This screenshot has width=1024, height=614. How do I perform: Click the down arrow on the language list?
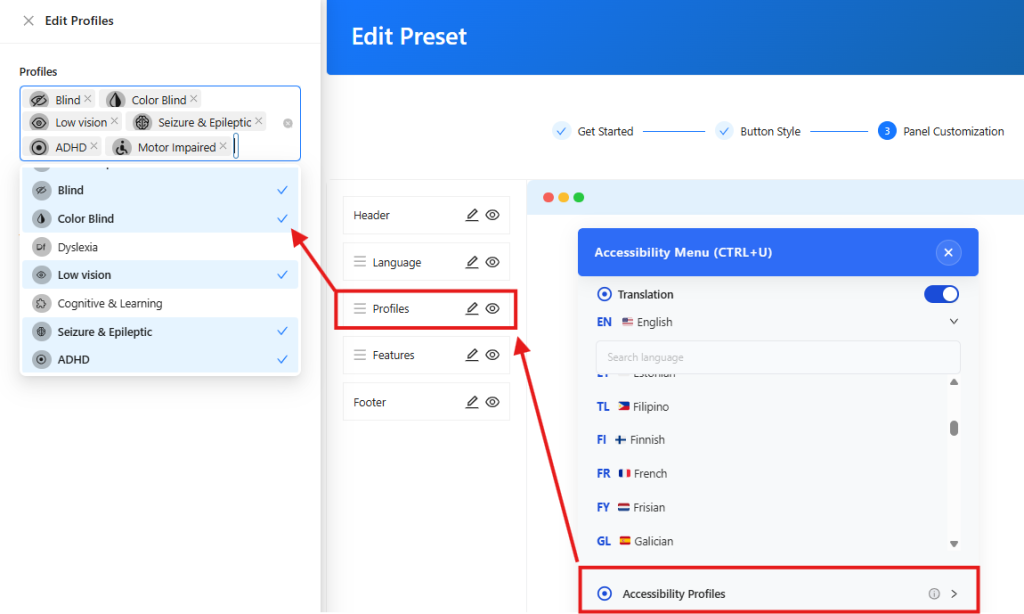[x=953, y=543]
